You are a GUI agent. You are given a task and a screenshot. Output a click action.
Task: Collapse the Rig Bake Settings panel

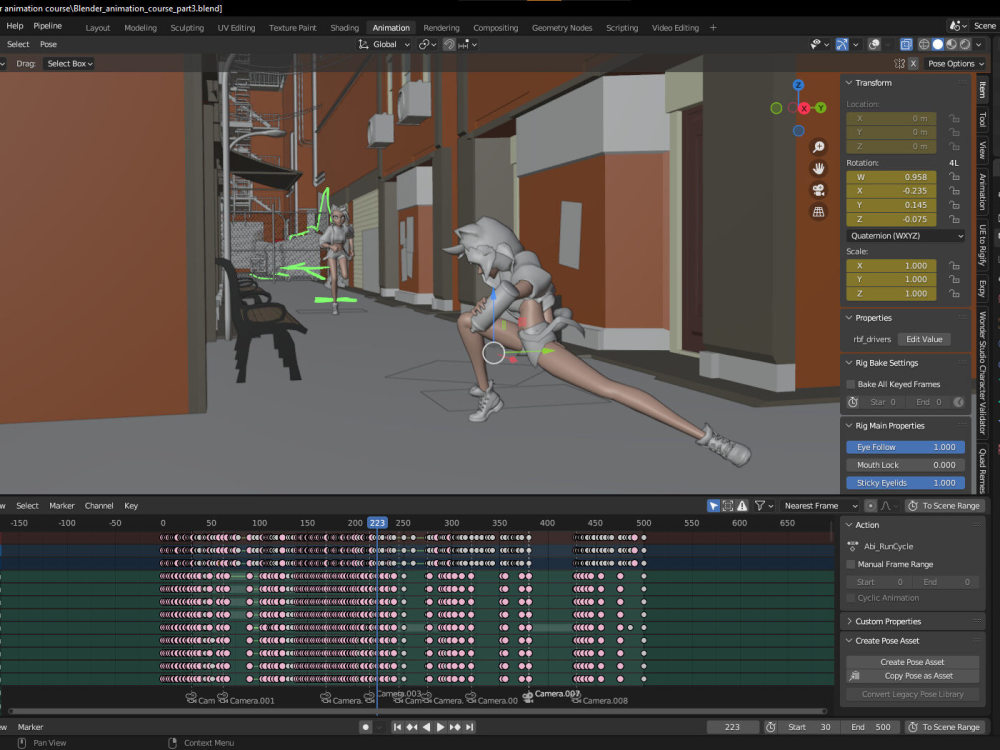(849, 363)
